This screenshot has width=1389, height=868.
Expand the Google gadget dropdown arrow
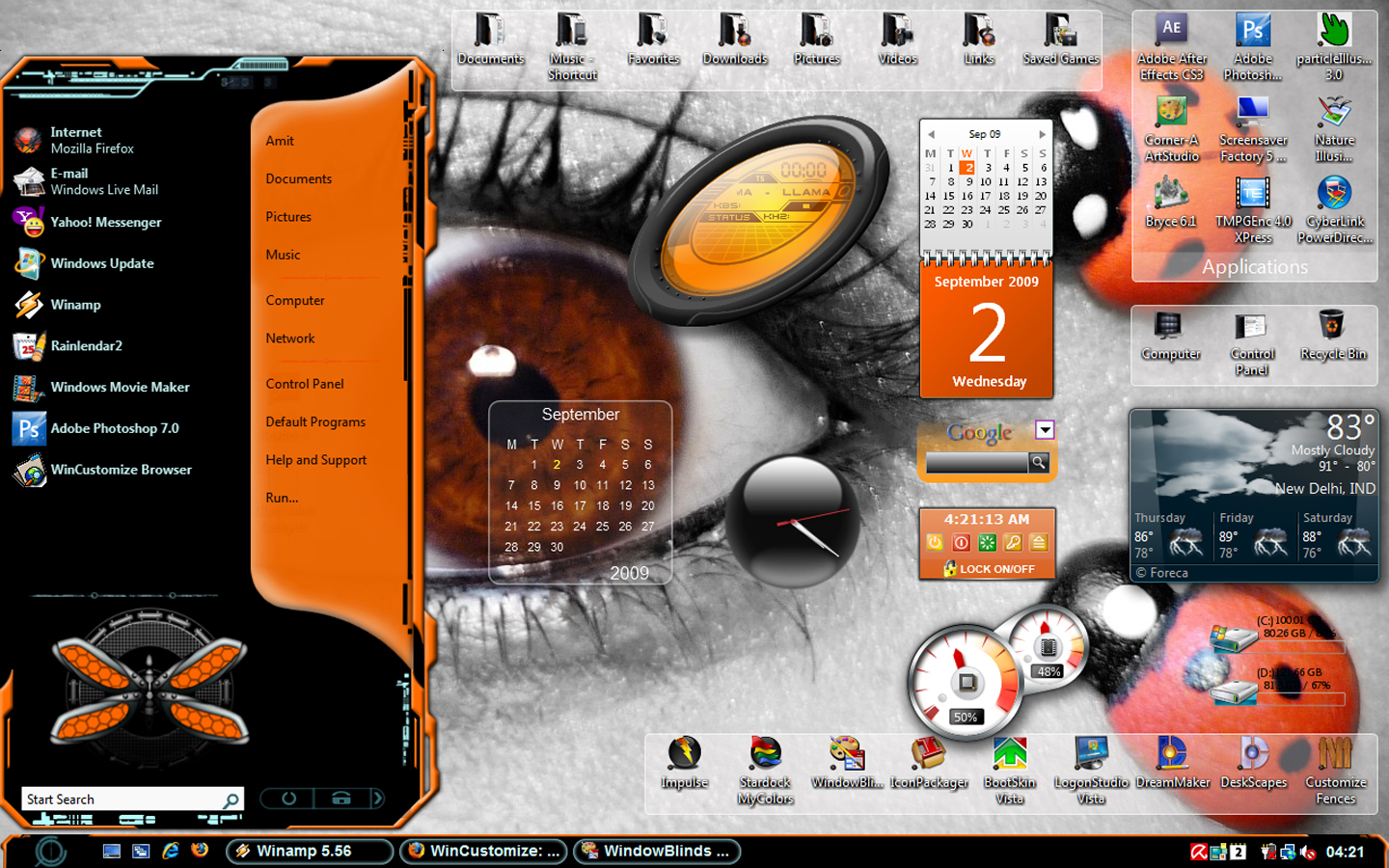(x=1045, y=430)
